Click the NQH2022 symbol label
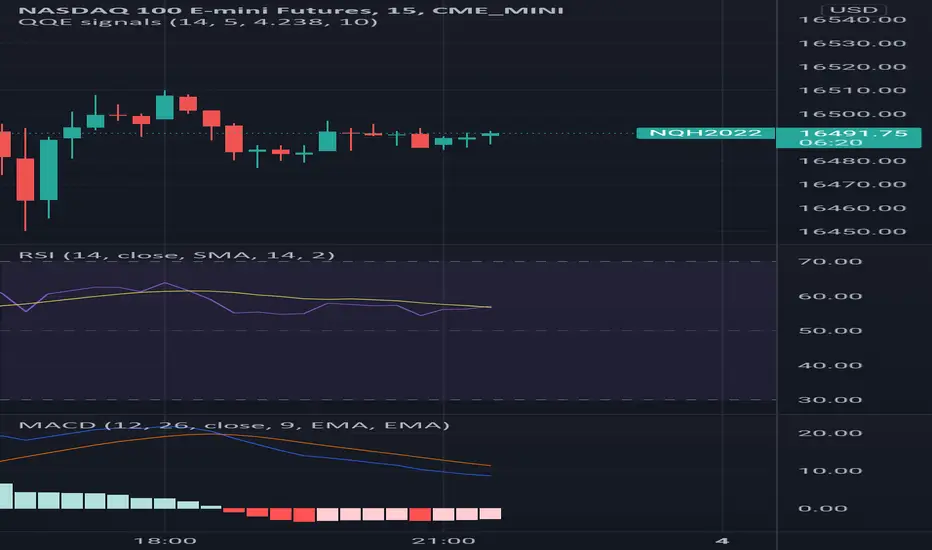The height and width of the screenshot is (550, 932). [x=706, y=133]
